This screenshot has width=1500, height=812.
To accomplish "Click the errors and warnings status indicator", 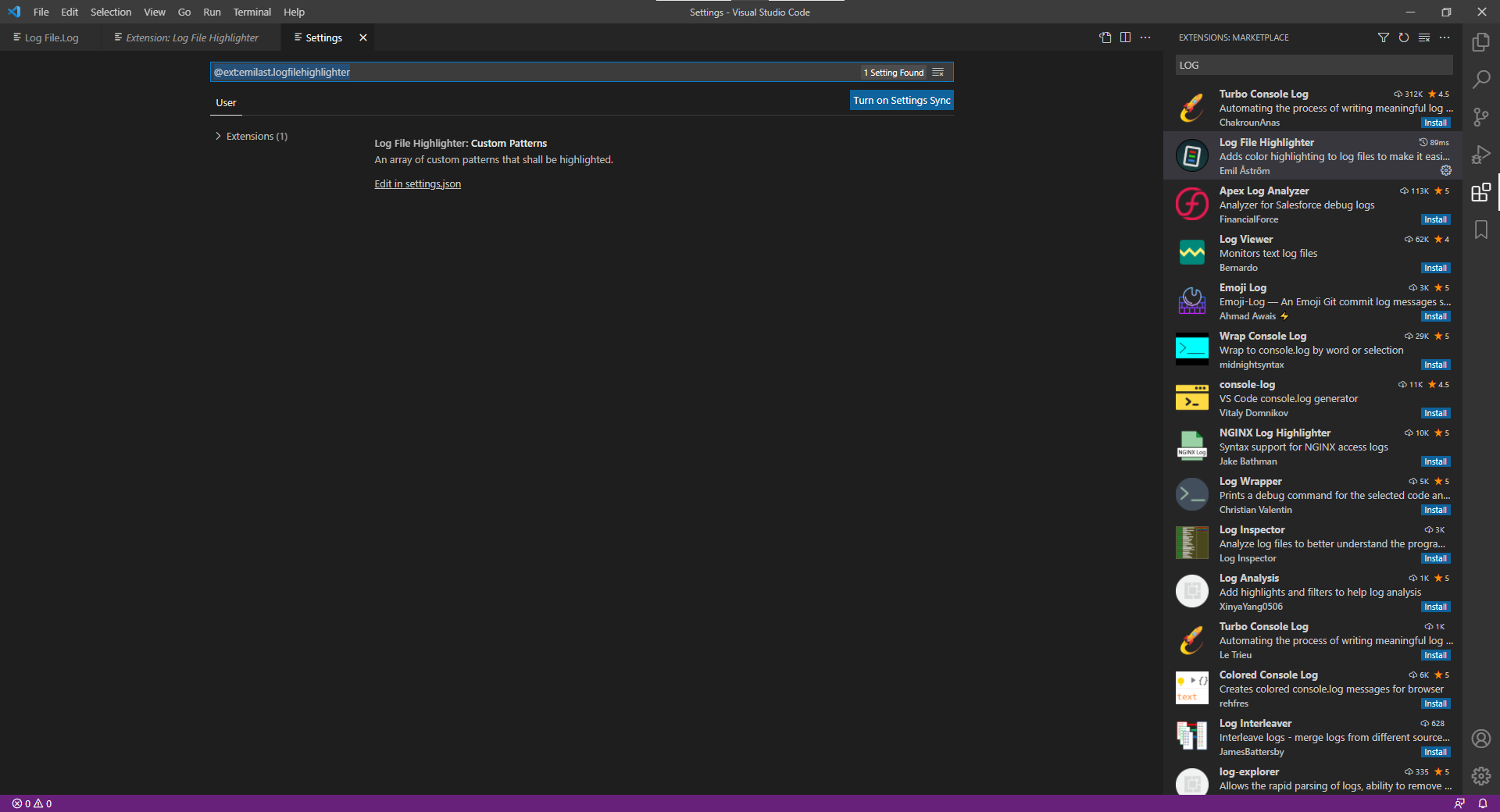I will point(32,803).
